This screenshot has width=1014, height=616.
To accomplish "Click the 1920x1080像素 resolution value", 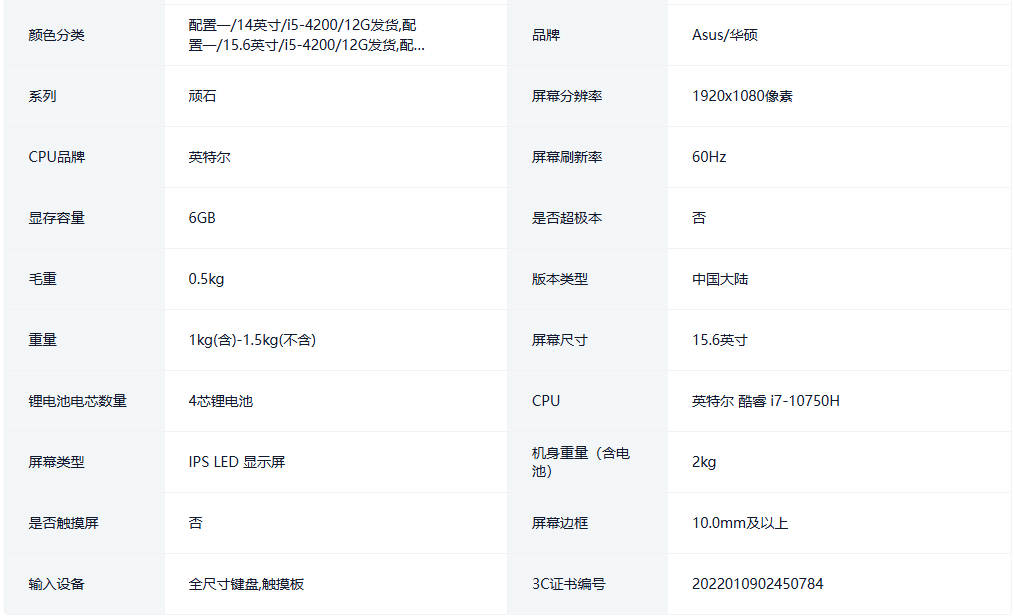I will tap(742, 96).
